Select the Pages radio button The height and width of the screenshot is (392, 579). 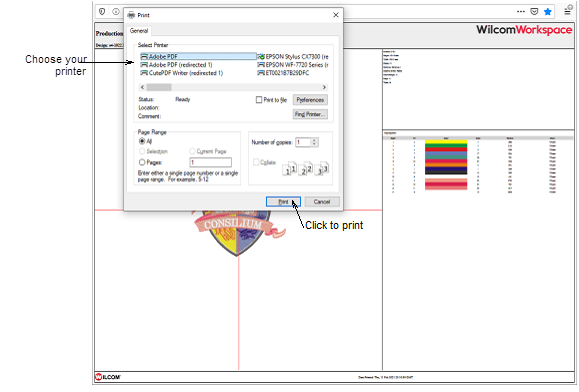click(x=142, y=162)
